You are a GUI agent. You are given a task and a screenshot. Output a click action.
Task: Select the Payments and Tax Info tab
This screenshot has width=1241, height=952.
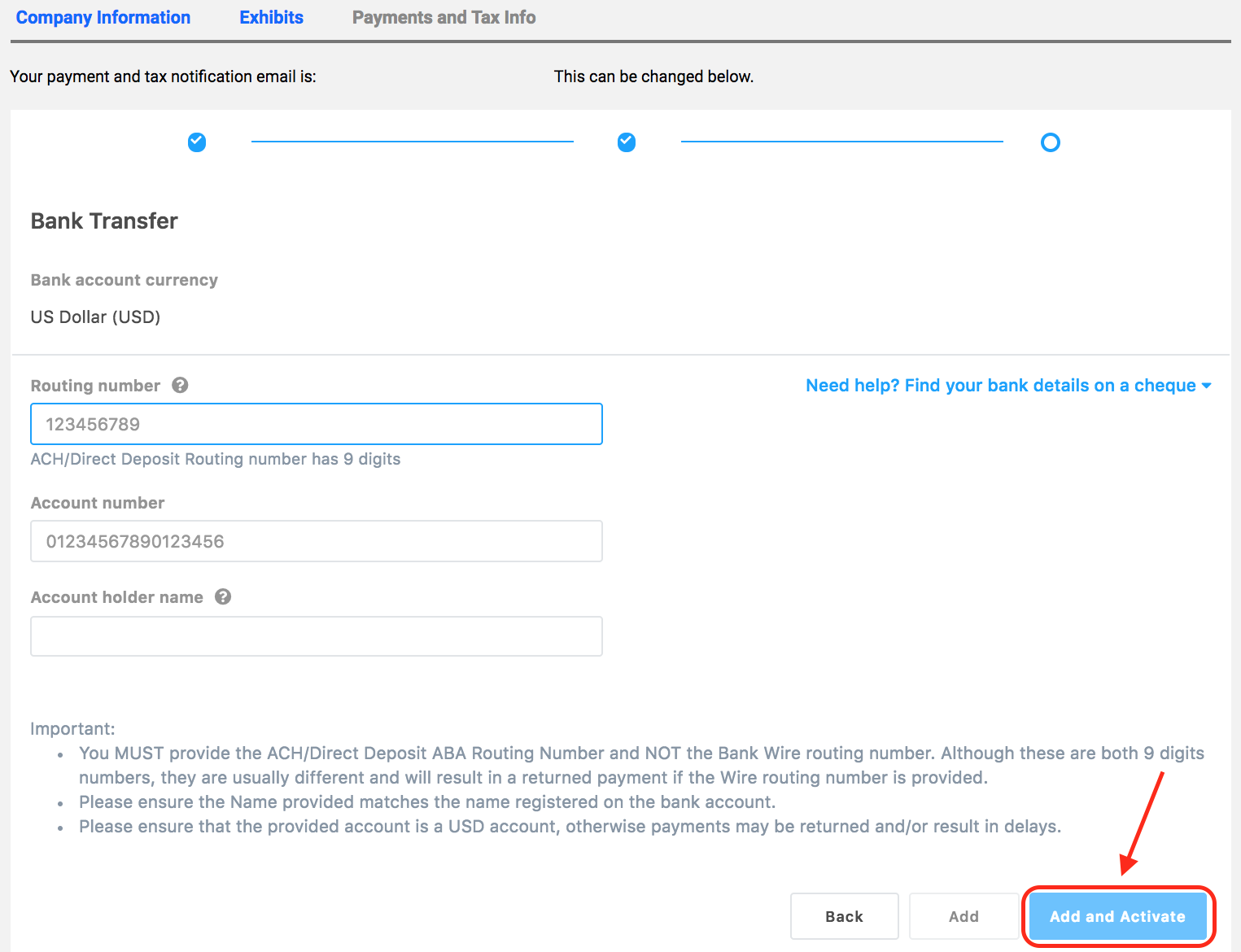click(444, 18)
